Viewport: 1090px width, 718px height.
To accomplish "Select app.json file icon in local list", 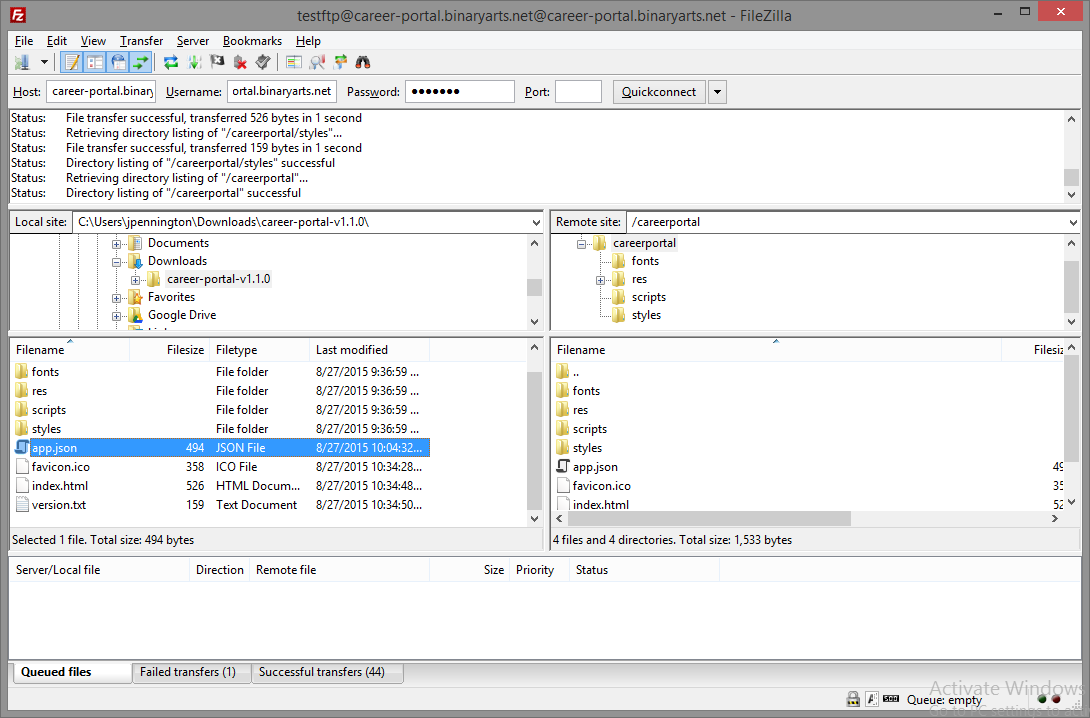I will point(22,447).
